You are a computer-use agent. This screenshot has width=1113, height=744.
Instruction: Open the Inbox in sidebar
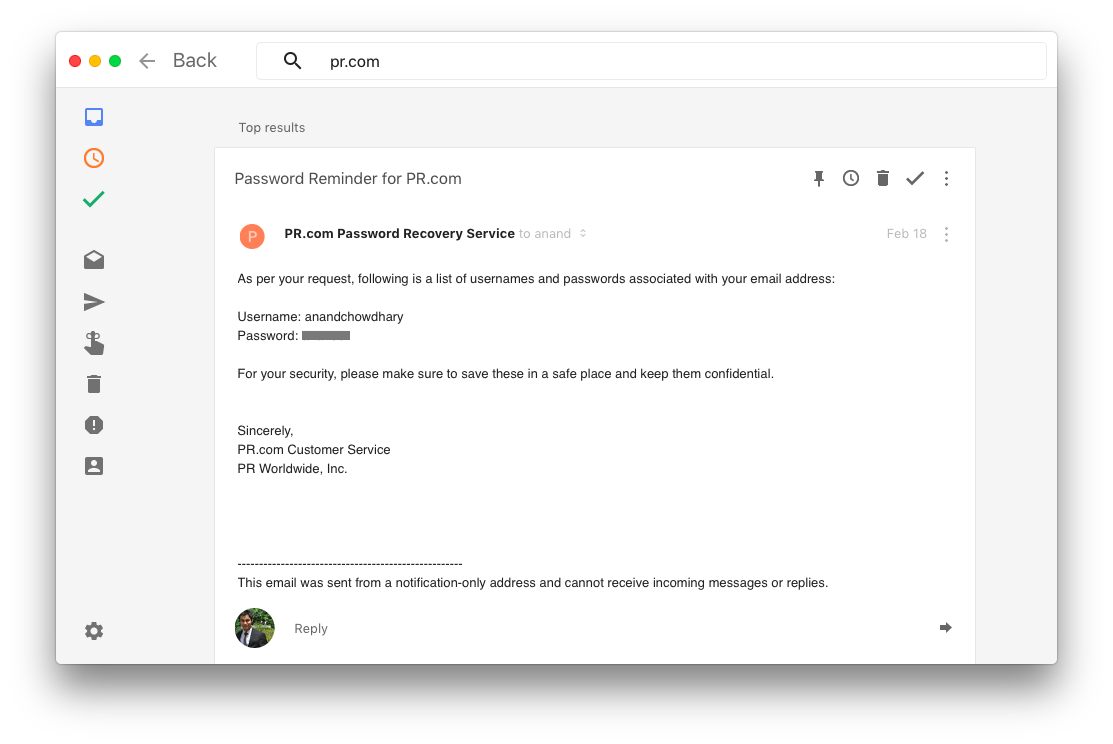pyautogui.click(x=94, y=117)
